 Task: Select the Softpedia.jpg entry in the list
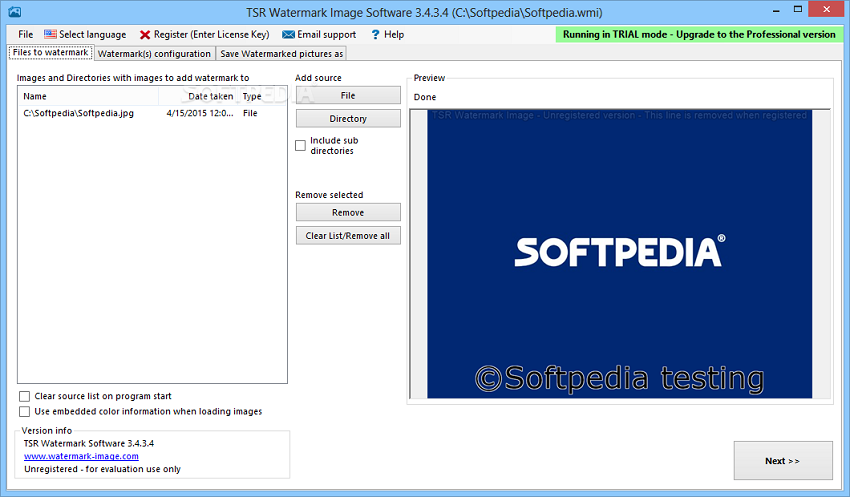click(x=78, y=113)
